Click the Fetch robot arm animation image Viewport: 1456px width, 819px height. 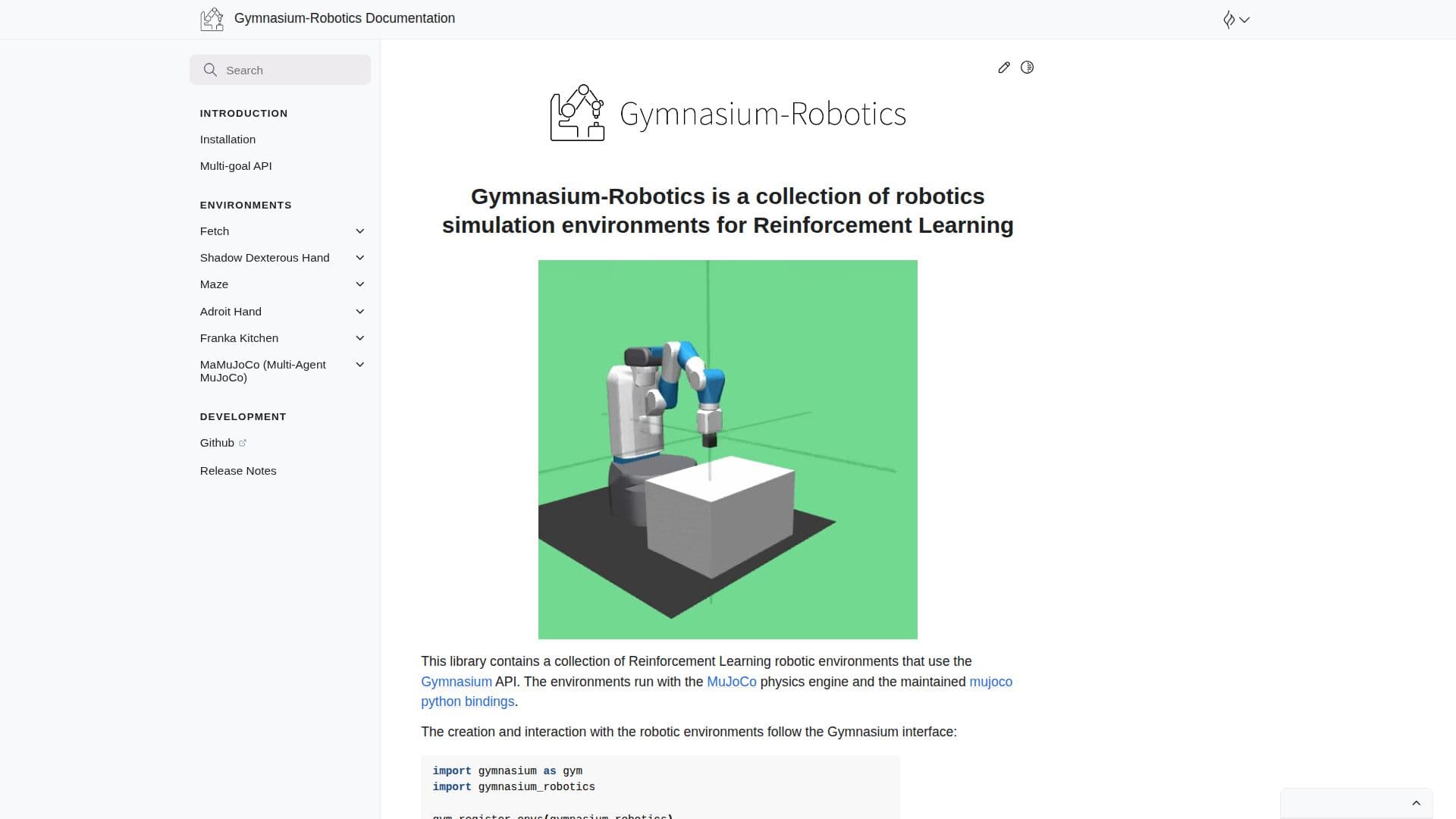(728, 450)
